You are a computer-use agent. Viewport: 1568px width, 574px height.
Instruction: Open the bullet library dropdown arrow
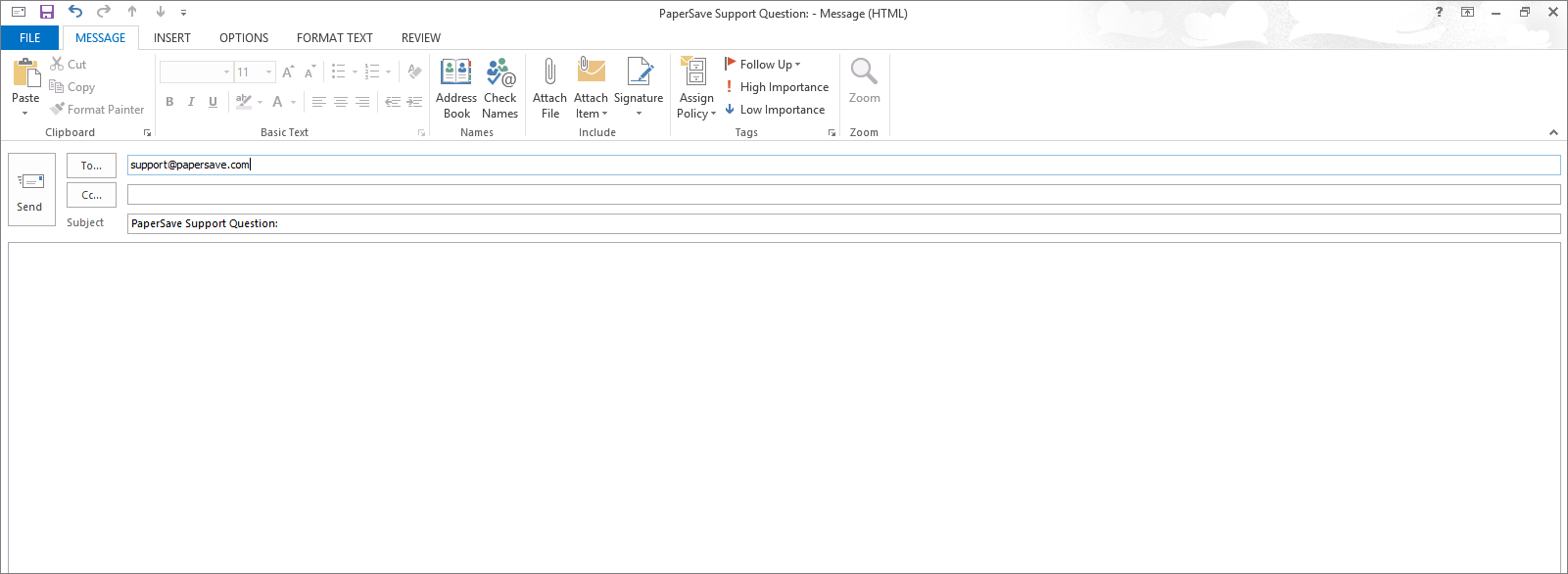[x=355, y=72]
